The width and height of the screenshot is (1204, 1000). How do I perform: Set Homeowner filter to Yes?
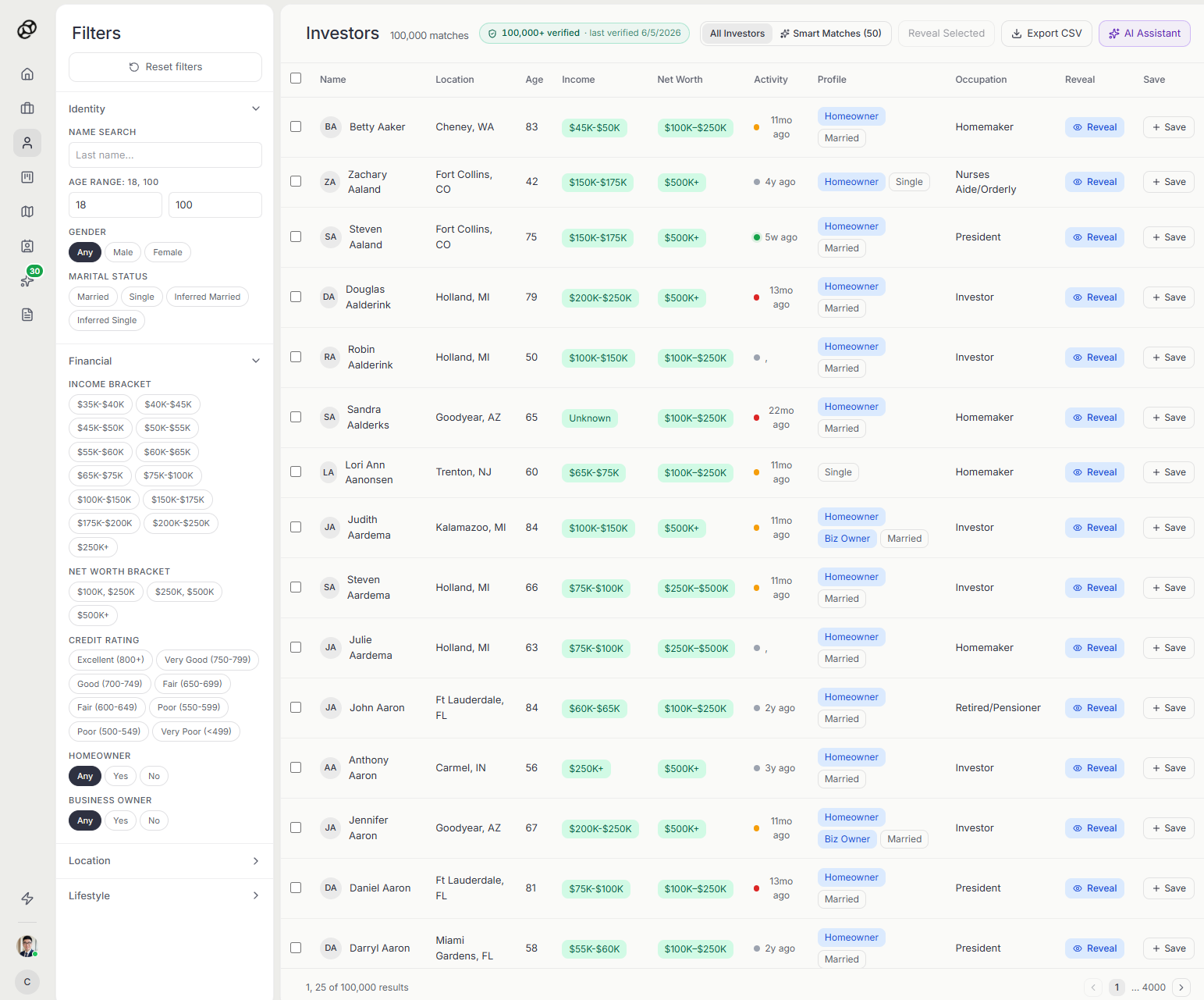tap(120, 776)
